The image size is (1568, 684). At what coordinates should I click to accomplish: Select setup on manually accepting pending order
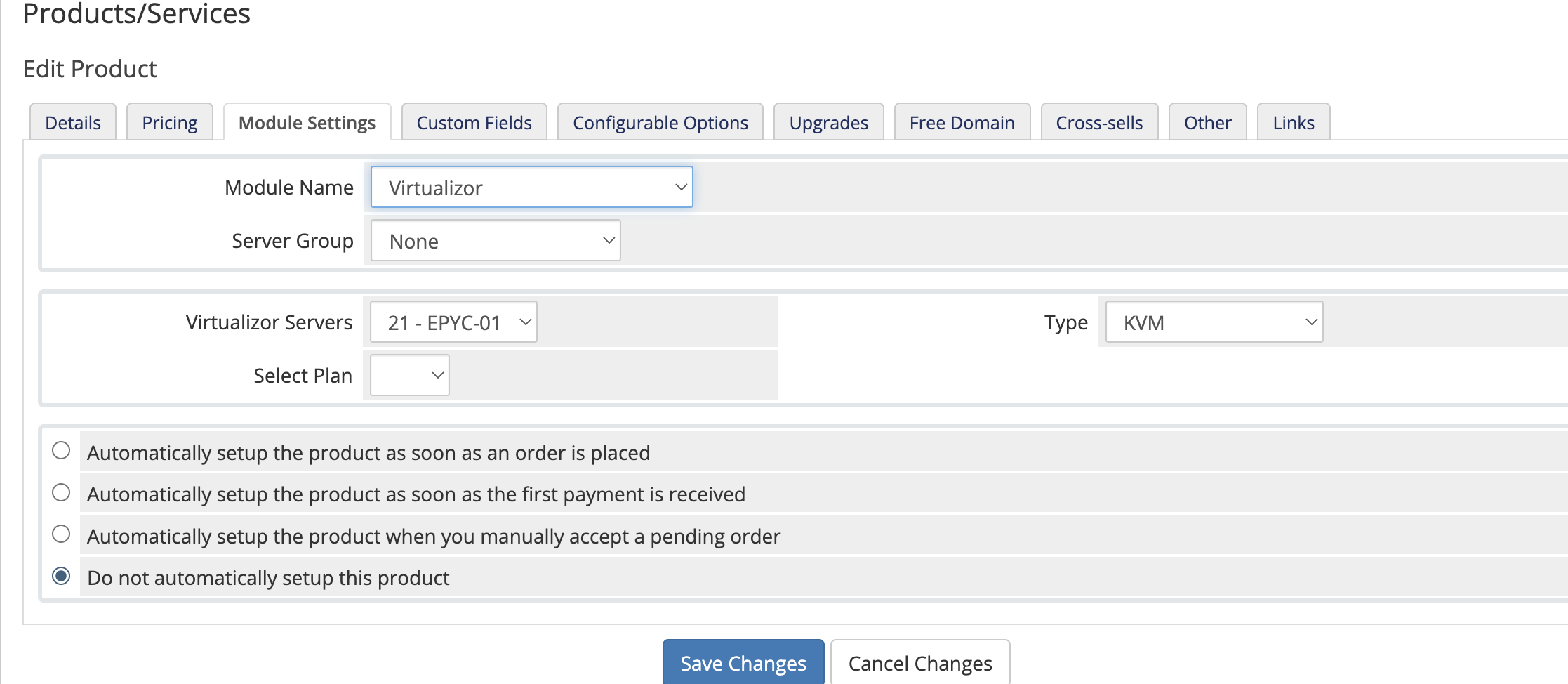(x=61, y=534)
